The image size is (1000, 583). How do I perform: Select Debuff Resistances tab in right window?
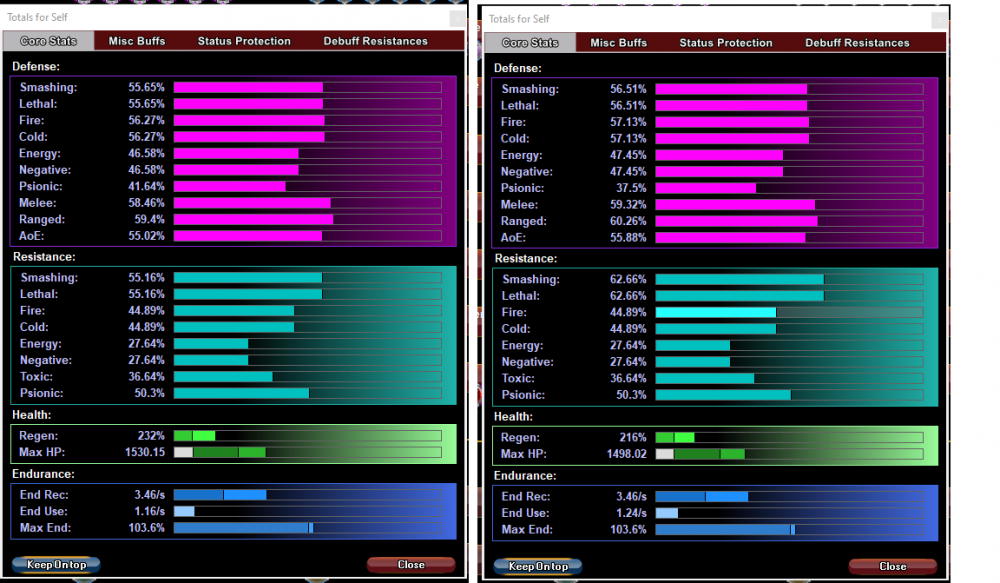(x=857, y=43)
